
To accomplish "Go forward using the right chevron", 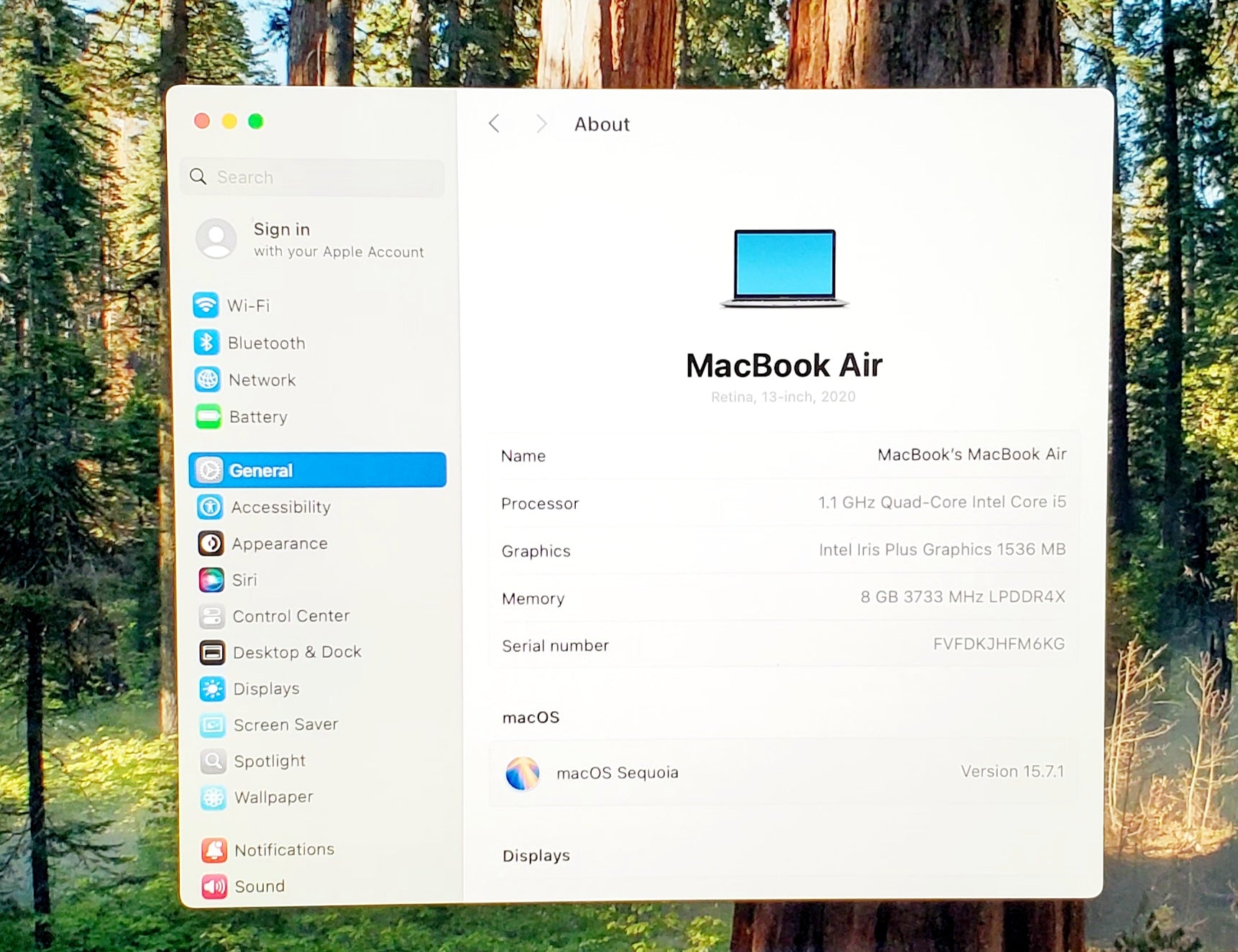I will (x=541, y=124).
